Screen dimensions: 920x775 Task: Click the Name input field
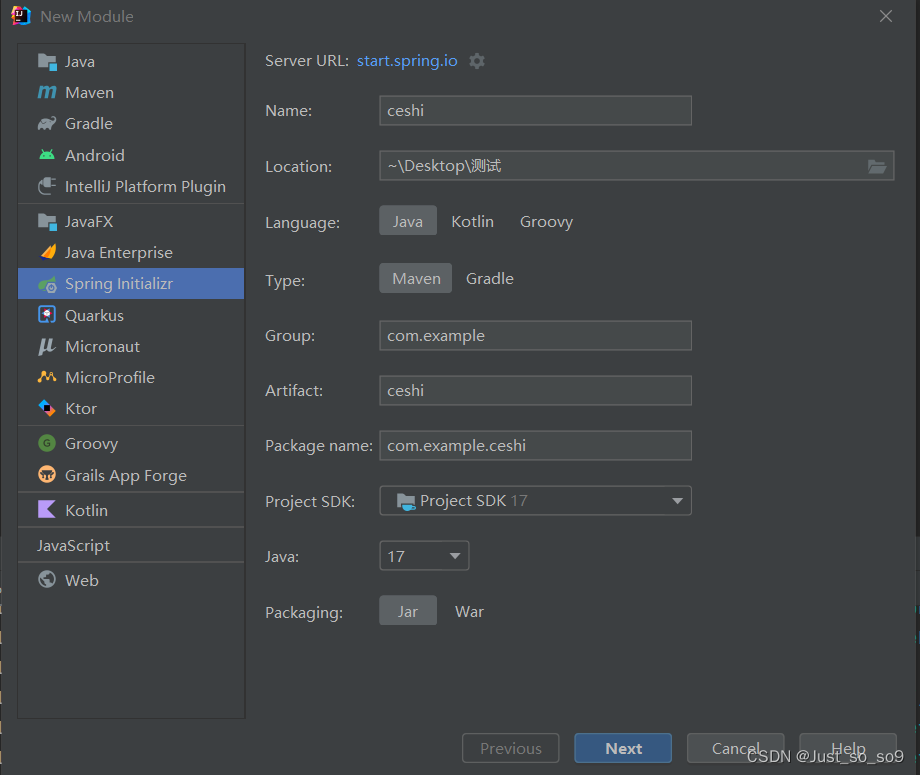[536, 110]
